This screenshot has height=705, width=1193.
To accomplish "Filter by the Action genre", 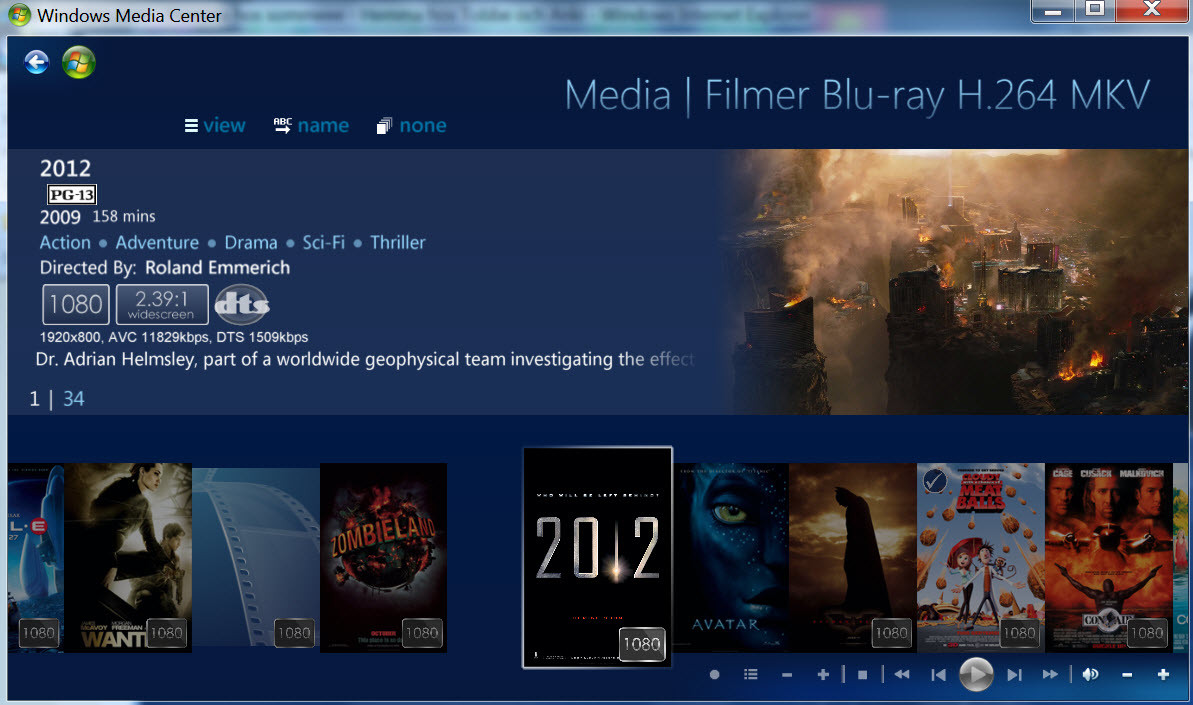I will pos(65,243).
